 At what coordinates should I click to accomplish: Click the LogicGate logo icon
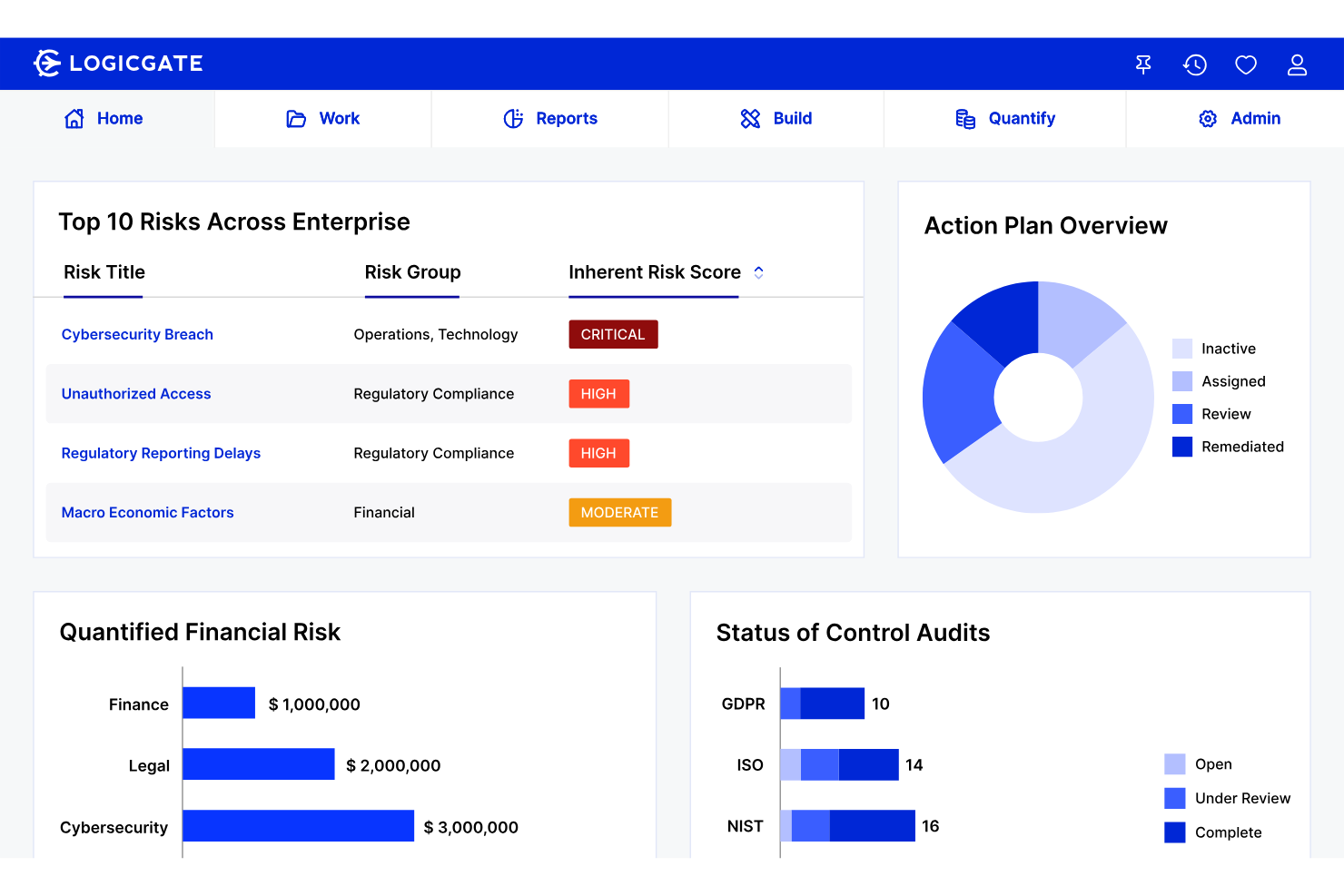[47, 64]
